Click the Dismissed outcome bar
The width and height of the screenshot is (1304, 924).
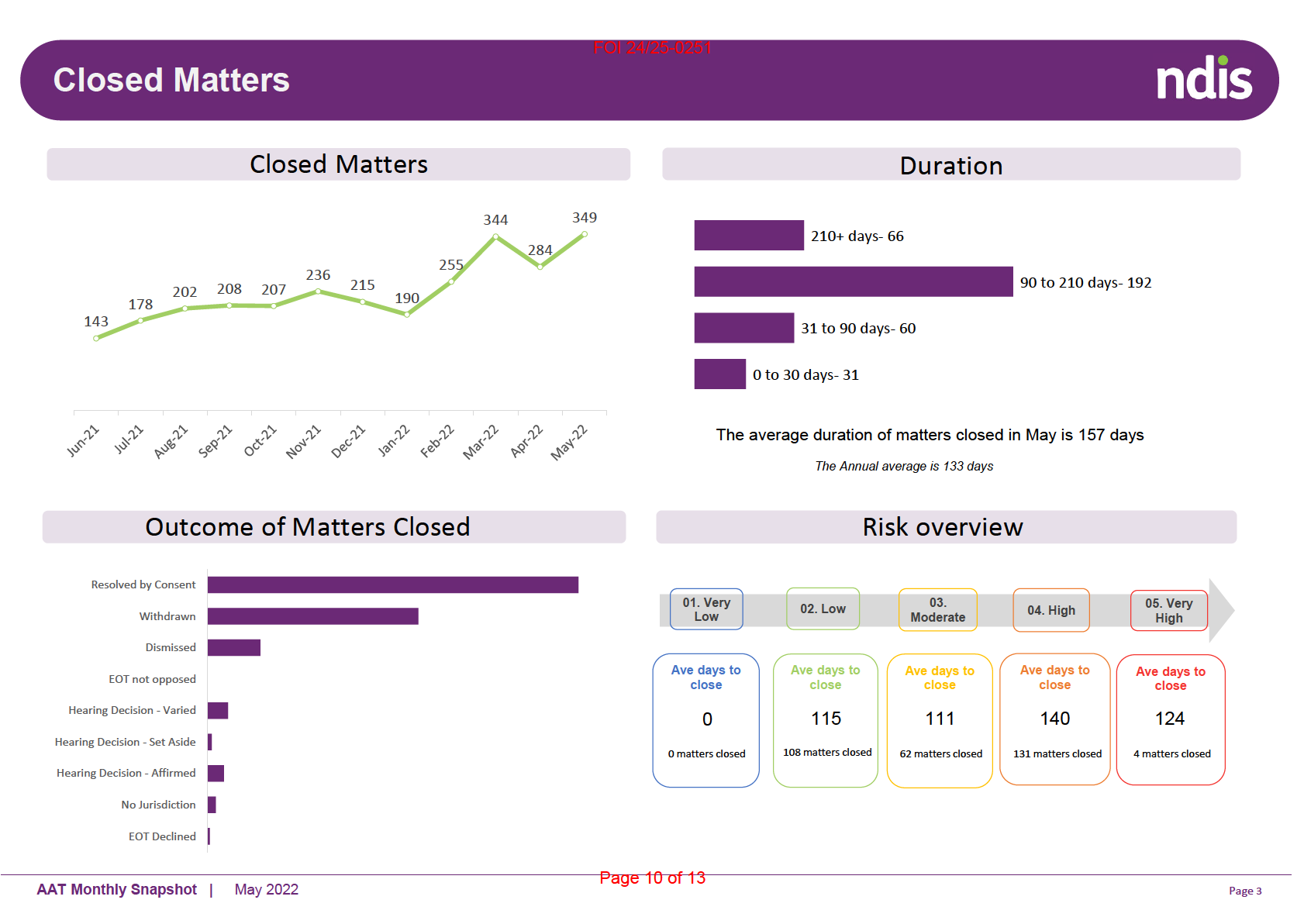[x=233, y=647]
